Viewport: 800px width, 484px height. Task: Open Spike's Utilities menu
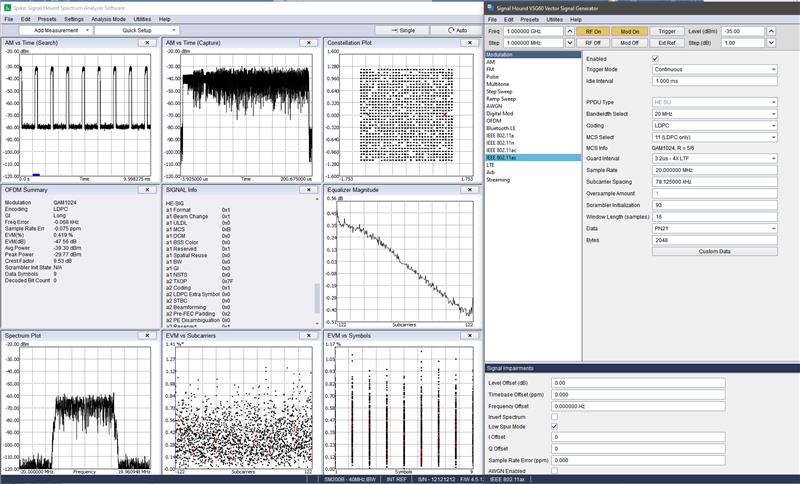pos(142,19)
